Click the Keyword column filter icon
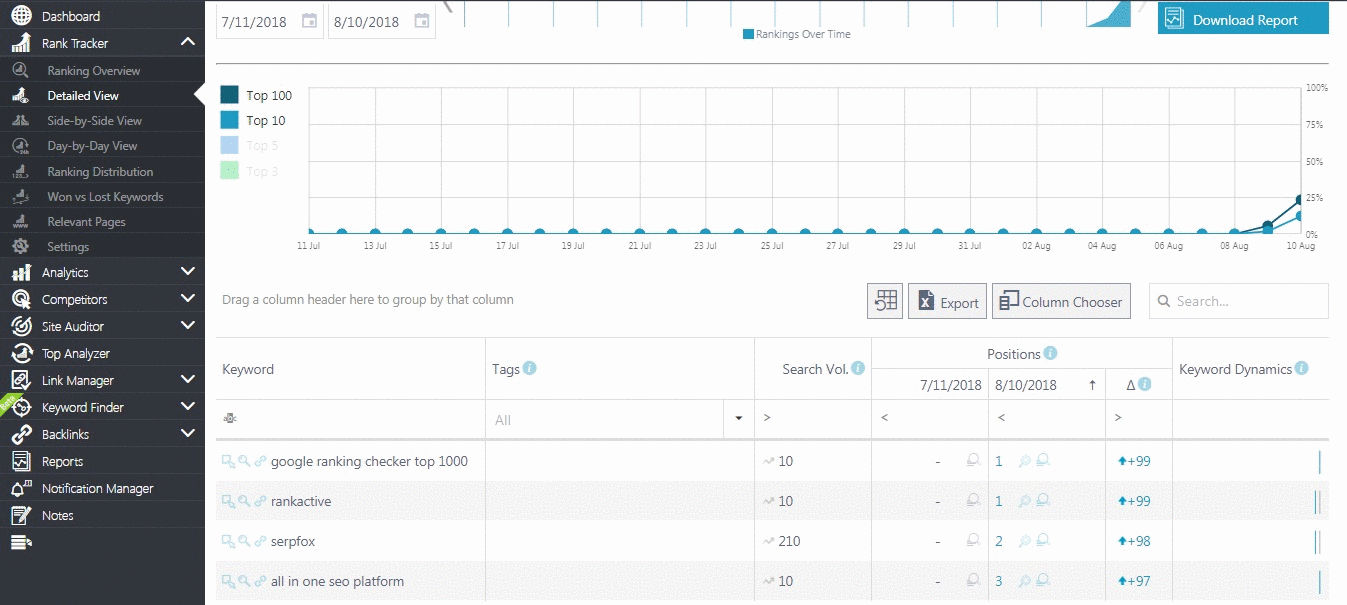This screenshot has width=1347, height=605. coord(228,419)
